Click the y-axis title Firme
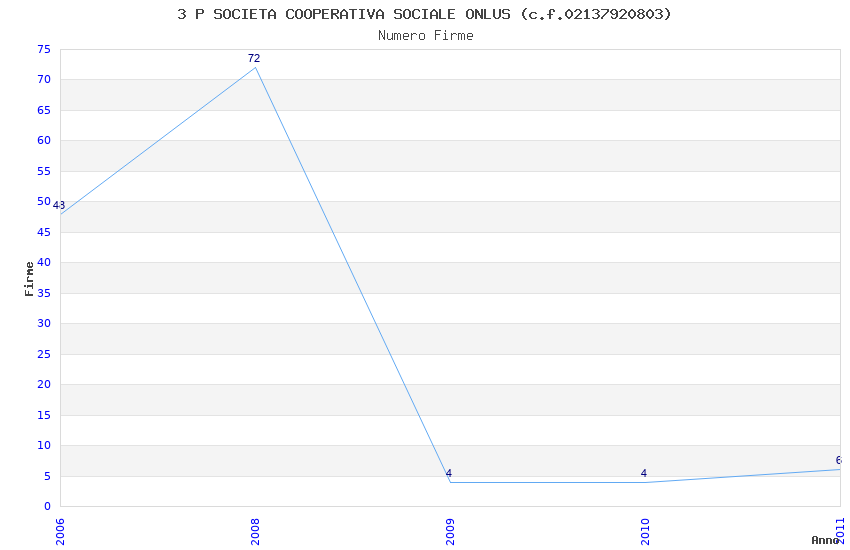This screenshot has width=850, height=550. point(29,279)
